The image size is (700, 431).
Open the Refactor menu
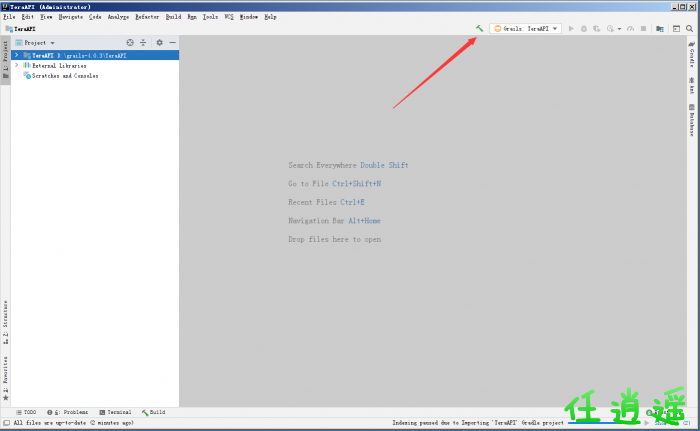[x=147, y=17]
